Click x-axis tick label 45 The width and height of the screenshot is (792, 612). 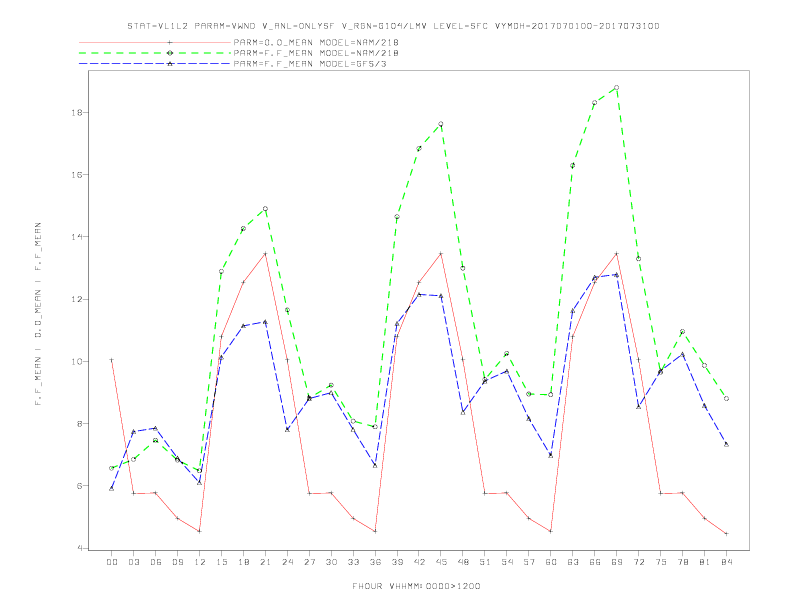click(x=441, y=562)
